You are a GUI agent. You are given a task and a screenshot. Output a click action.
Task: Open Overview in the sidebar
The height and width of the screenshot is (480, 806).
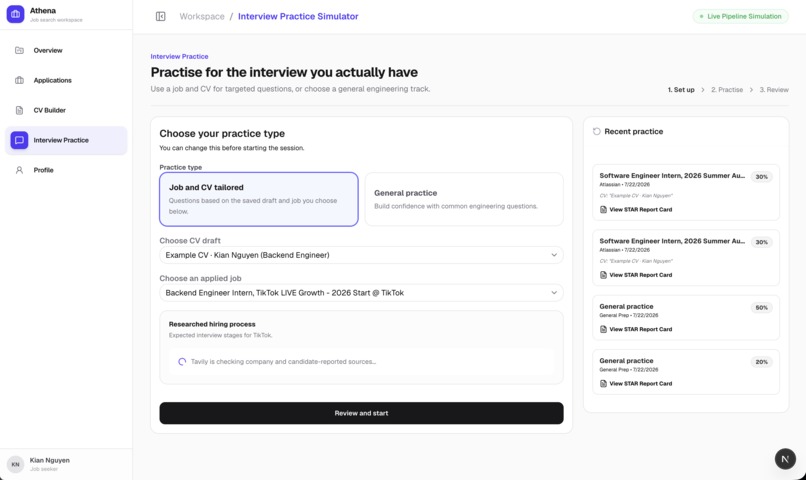click(x=66, y=50)
